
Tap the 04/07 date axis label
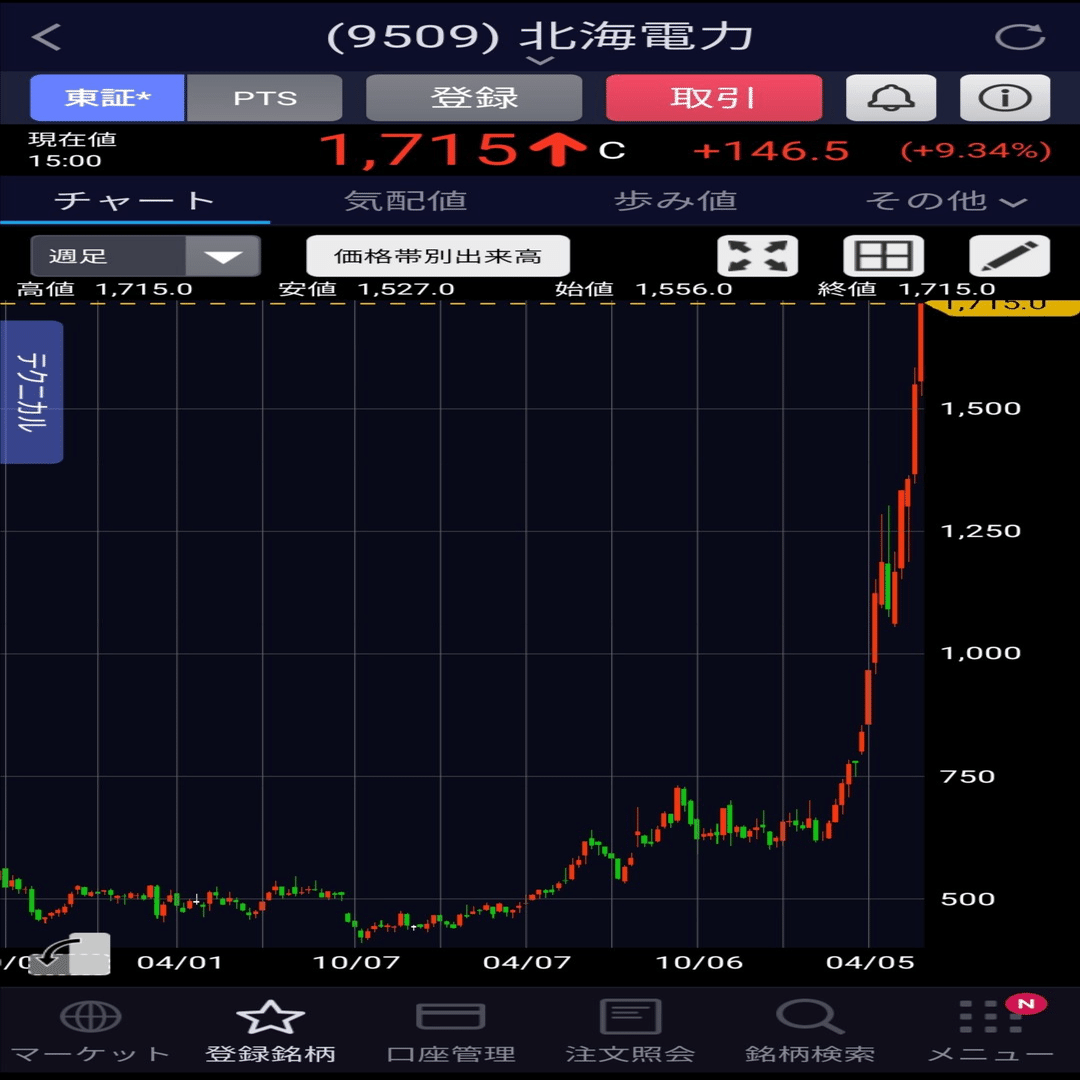point(527,962)
